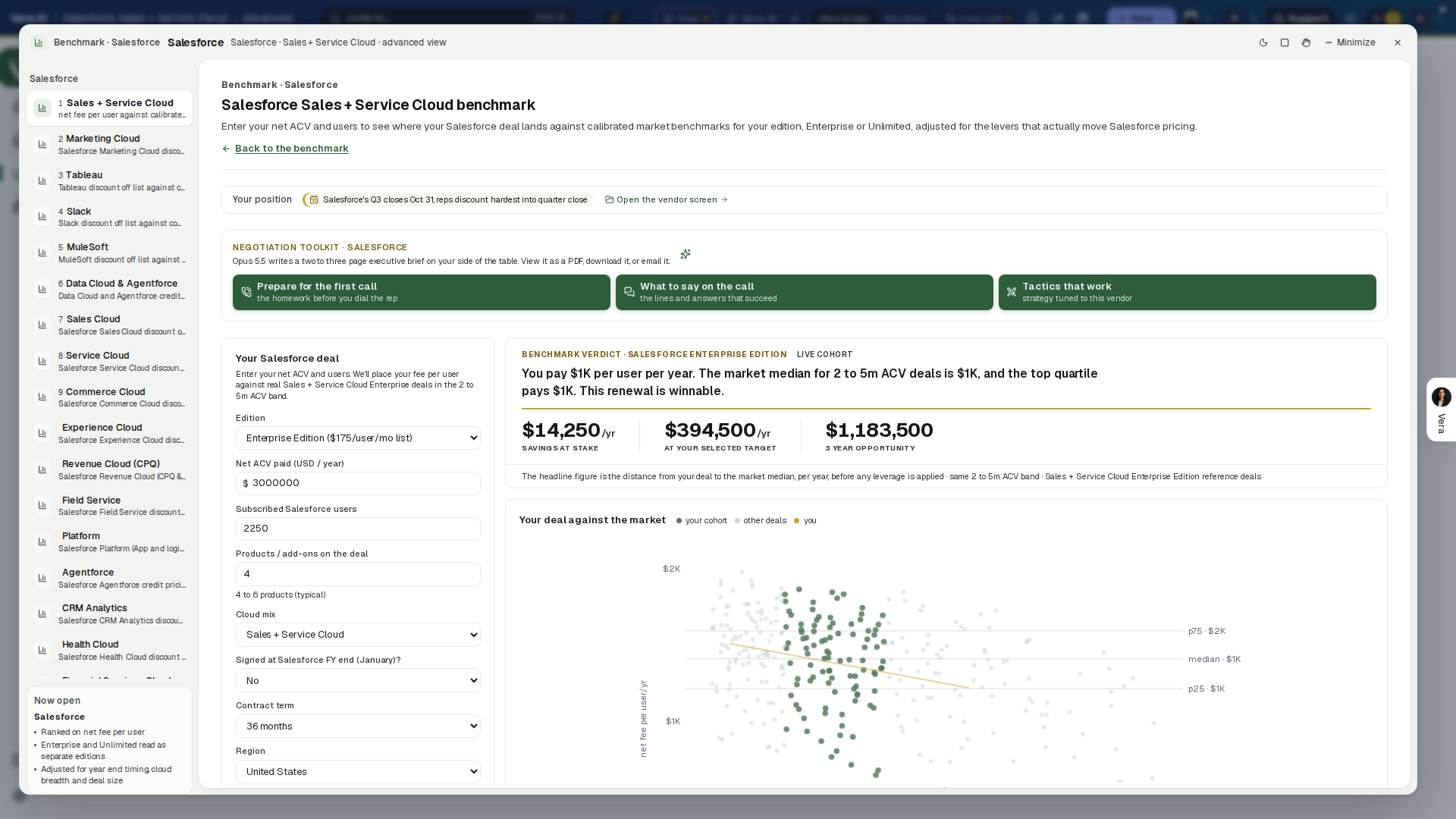1456x819 pixels.
Task: Click chat icon on What to say card
Action: point(629,292)
